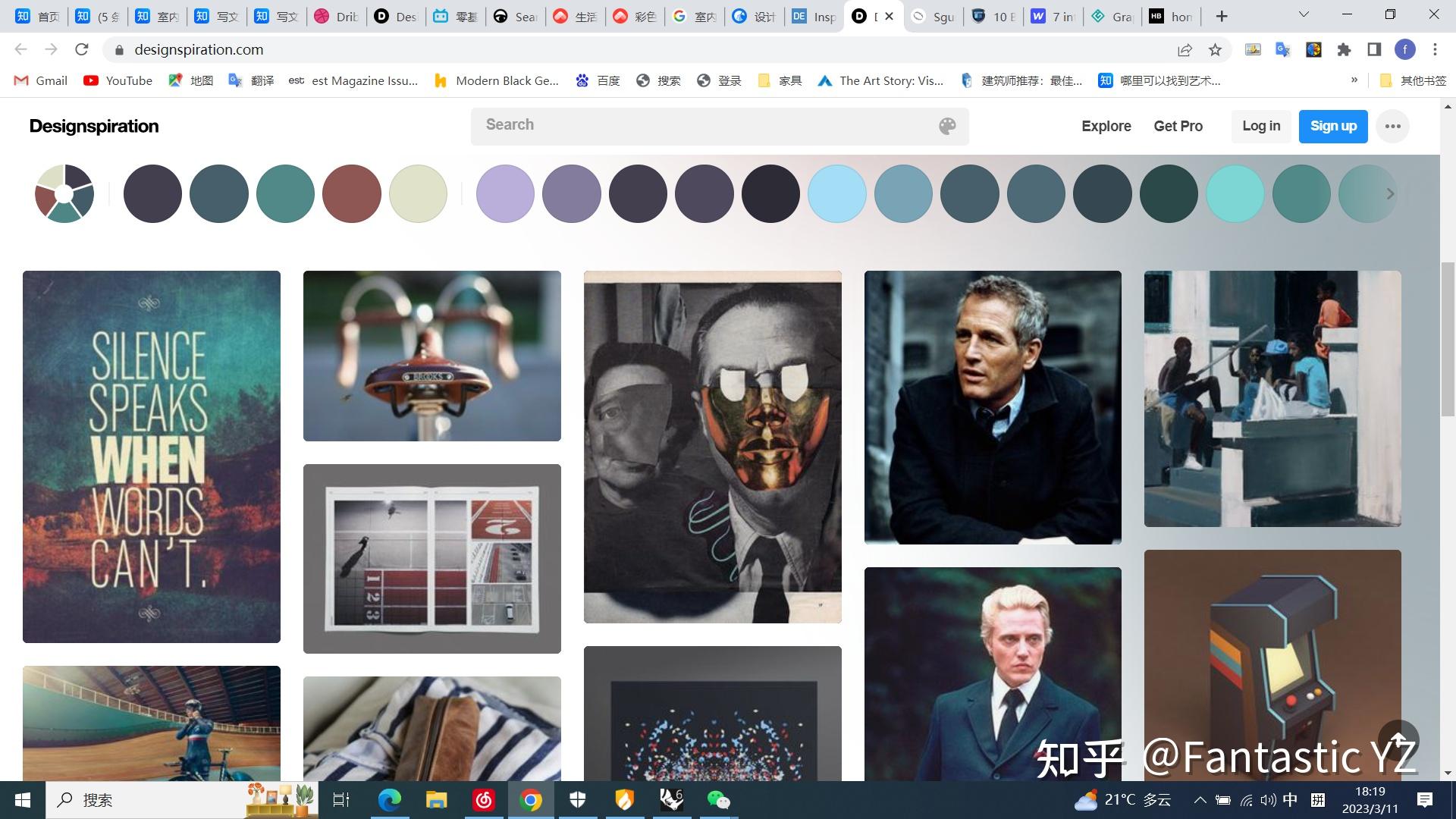Open the Windows Start menu
This screenshot has height=819, width=1456.
(x=23, y=800)
